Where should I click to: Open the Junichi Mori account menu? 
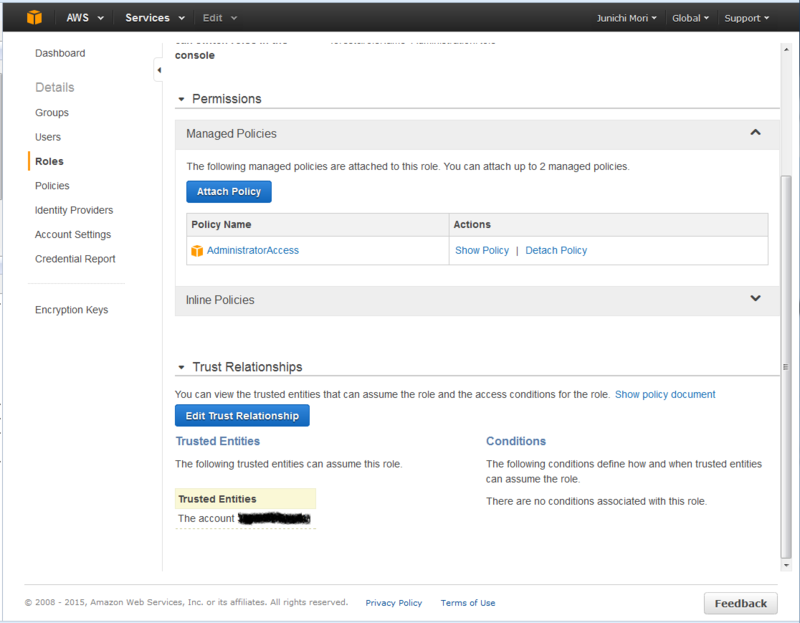click(x=627, y=18)
